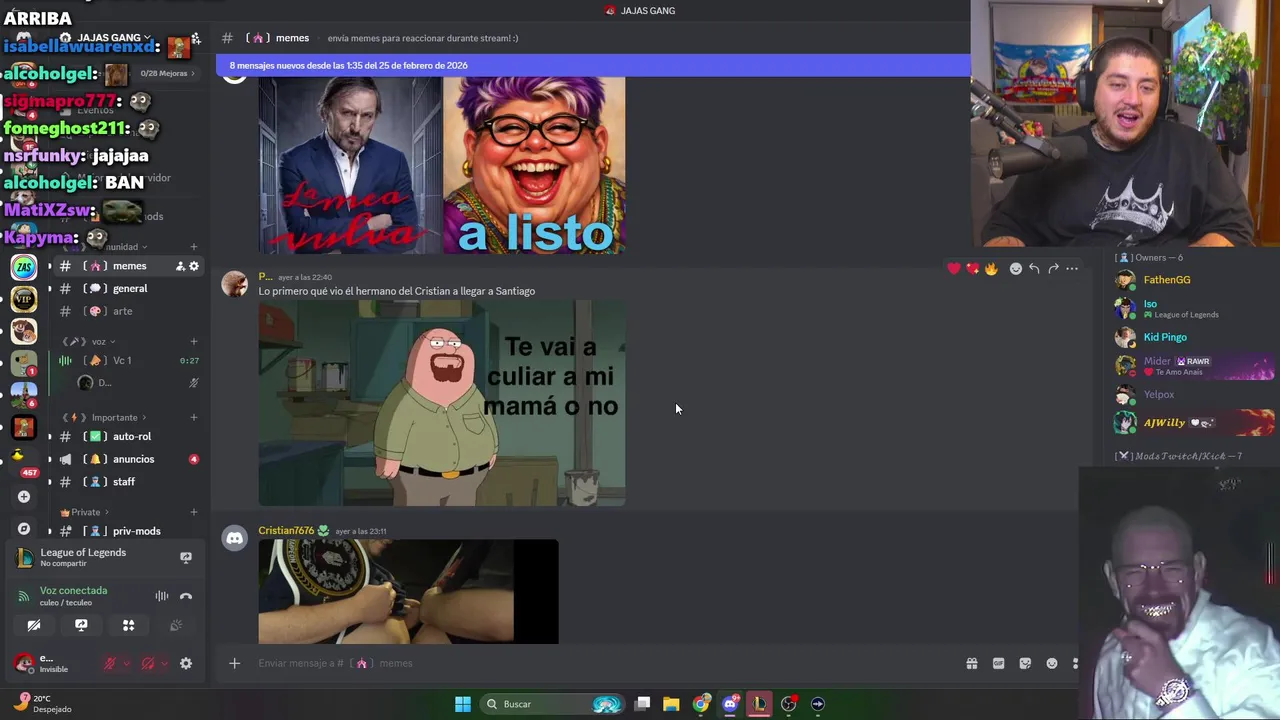Screen dimensions: 1280x720
Task: Open the Windows Start menu
Action: pyautogui.click(x=463, y=704)
